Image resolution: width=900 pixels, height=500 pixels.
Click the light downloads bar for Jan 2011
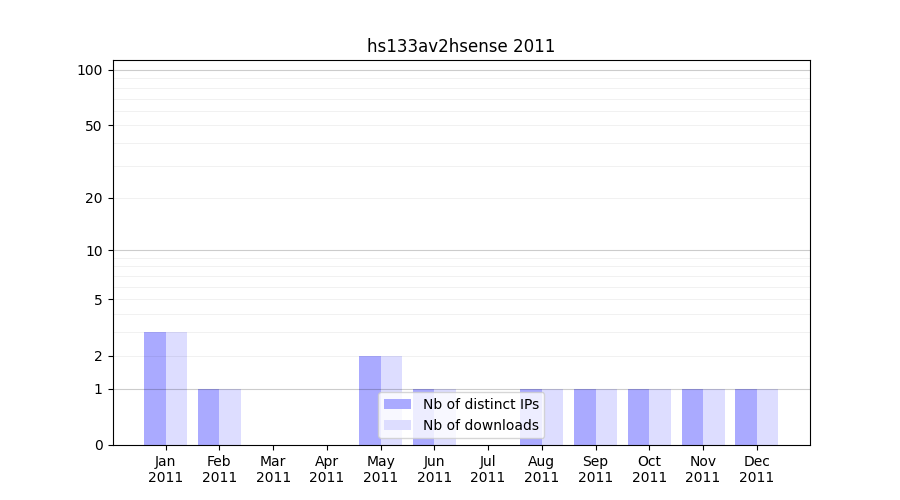pyautogui.click(x=176, y=388)
